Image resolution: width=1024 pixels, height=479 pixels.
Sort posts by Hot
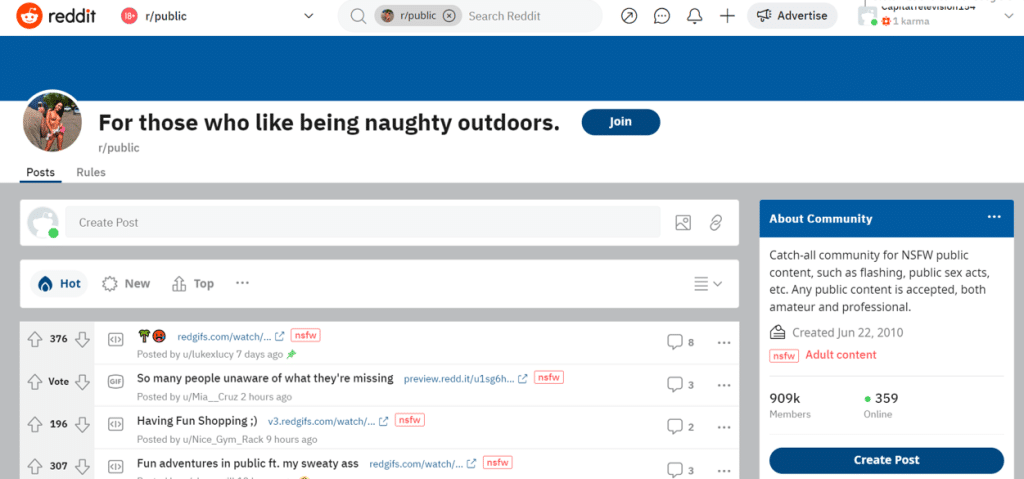(59, 284)
